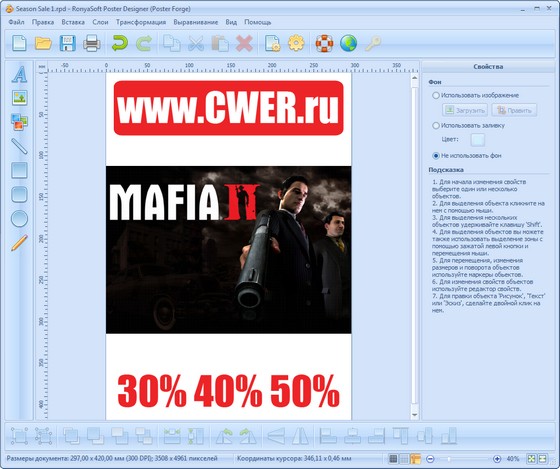This screenshot has width=560, height=469.
Task: Open the Файл menu
Action: [x=16, y=22]
